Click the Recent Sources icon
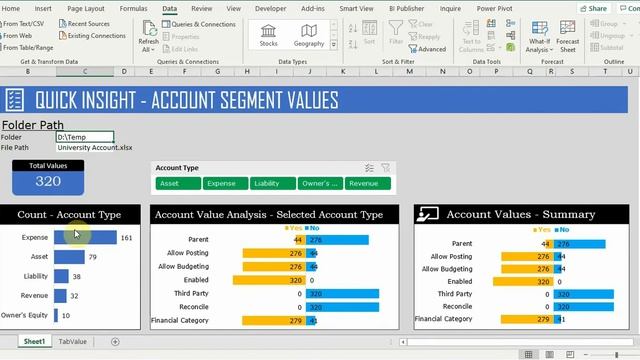This screenshot has height=360, width=640. [x=62, y=24]
